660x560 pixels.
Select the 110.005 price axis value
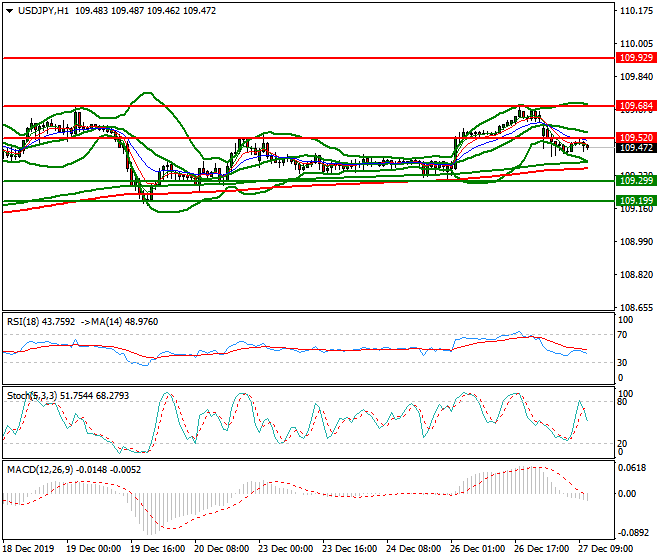coord(636,44)
